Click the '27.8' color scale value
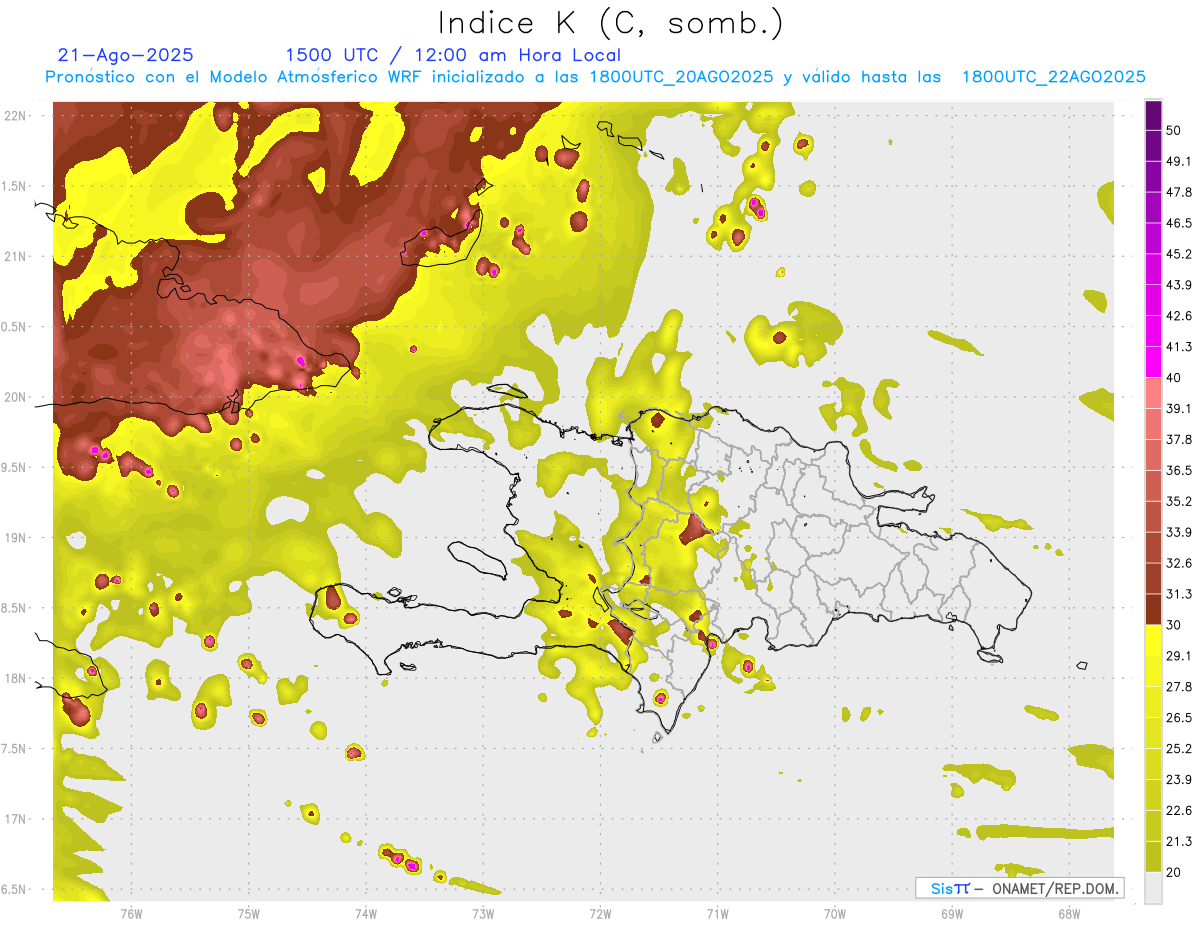The image size is (1200, 927). click(x=1179, y=687)
